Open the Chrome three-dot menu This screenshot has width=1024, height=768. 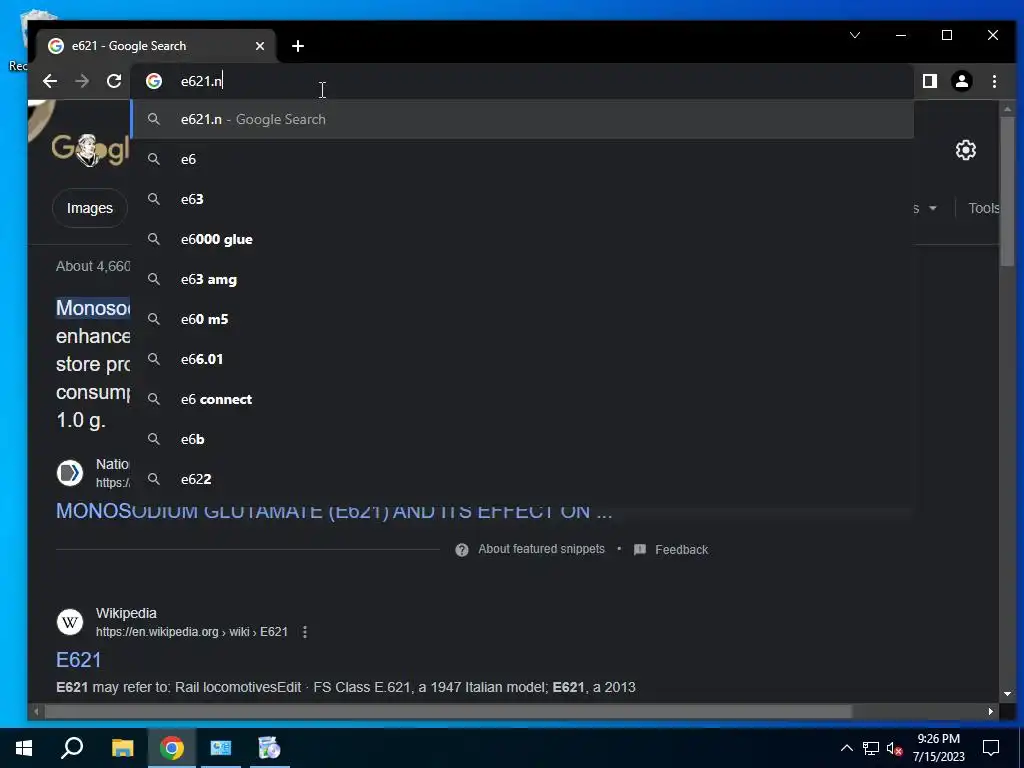click(x=994, y=81)
